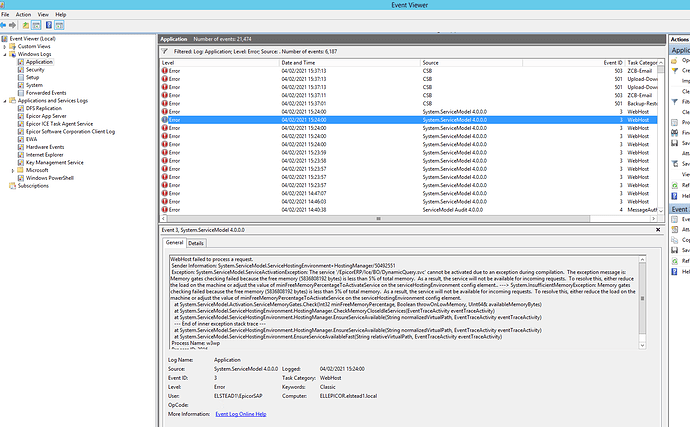The width and height of the screenshot is (690, 427).
Task: Click the Filter Current Log icon in Actions
Action: 674,102
